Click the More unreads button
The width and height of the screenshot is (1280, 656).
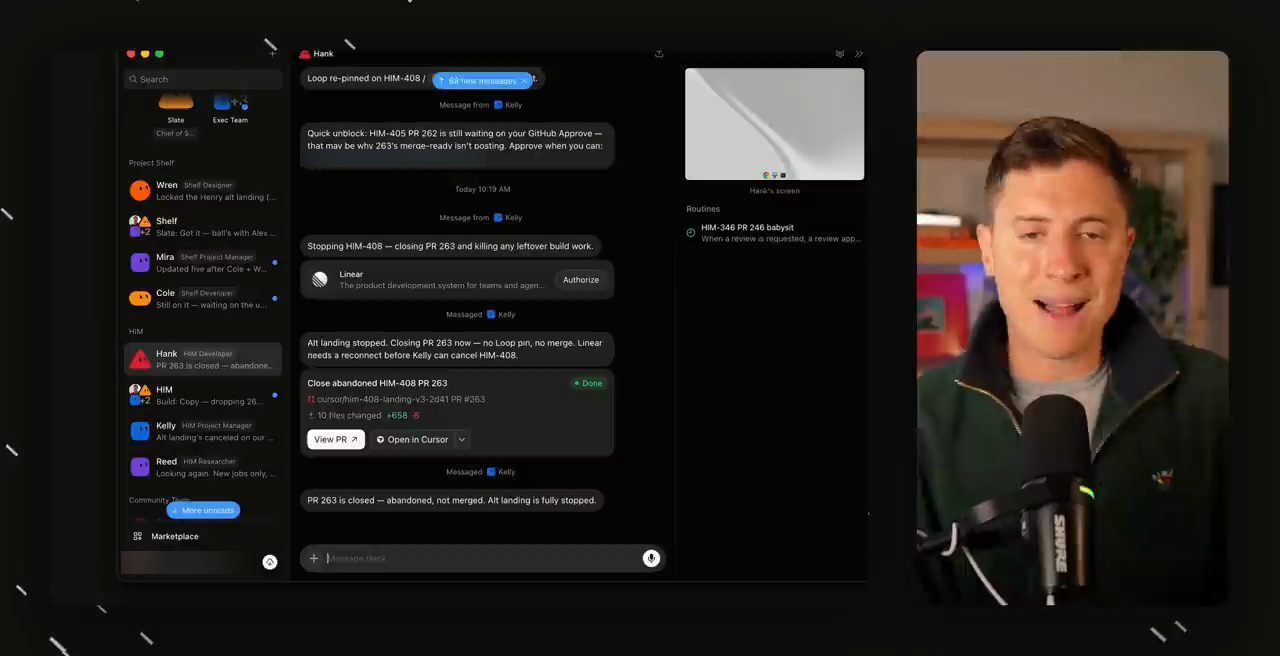[x=203, y=510]
